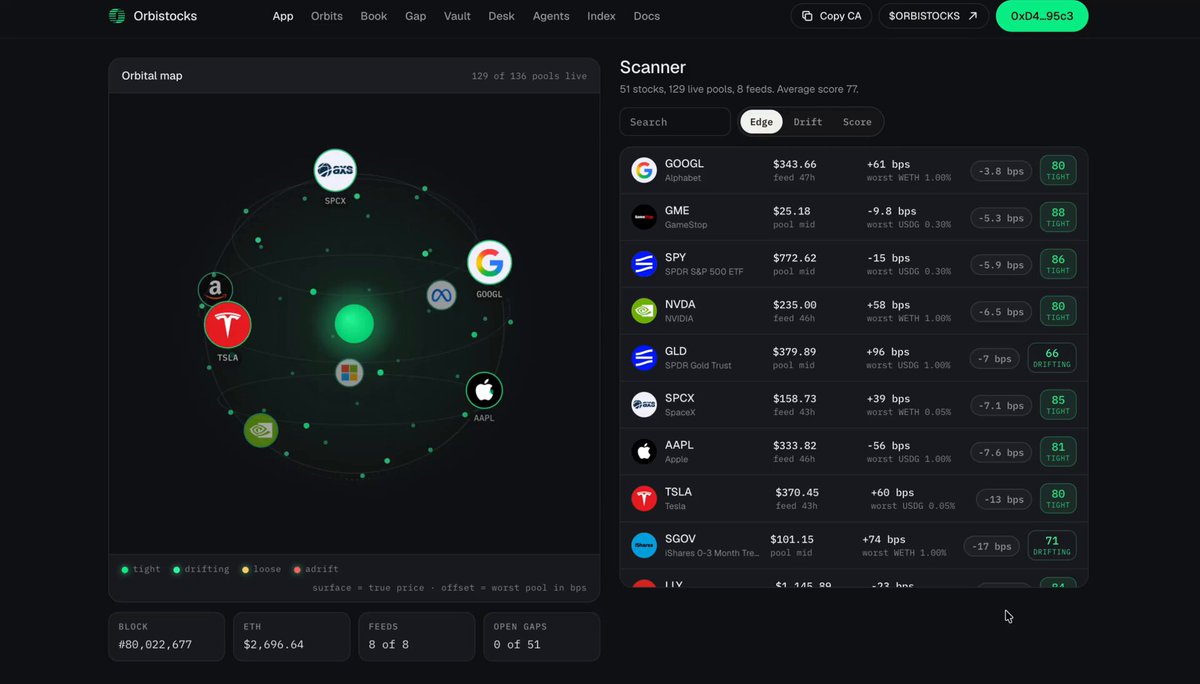This screenshot has height=684, width=1200.
Task: Click GLD's 66 DRIFTING score badge
Action: [1051, 358]
